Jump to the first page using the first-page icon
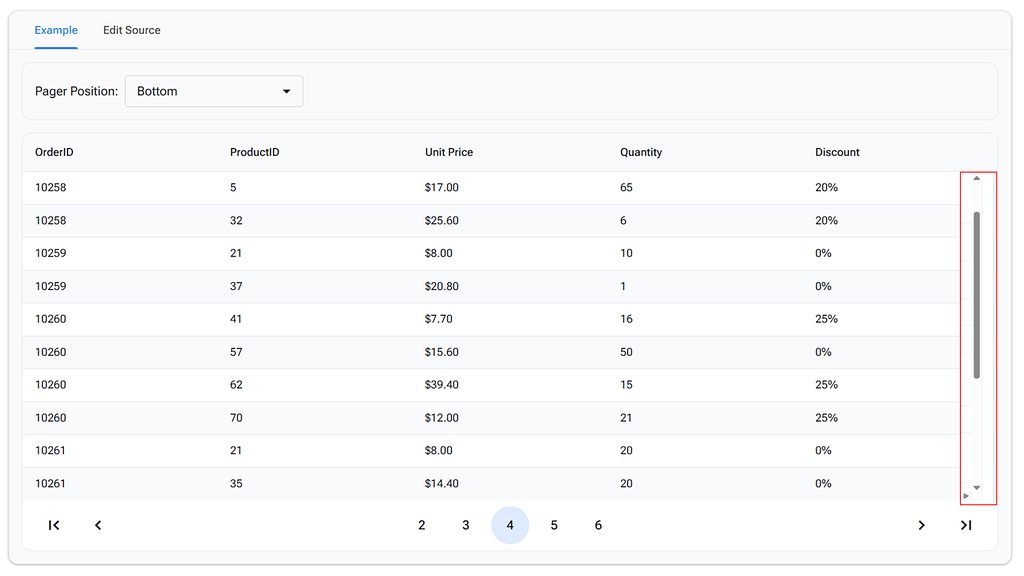Image resolution: width=1024 pixels, height=576 pixels. point(53,525)
